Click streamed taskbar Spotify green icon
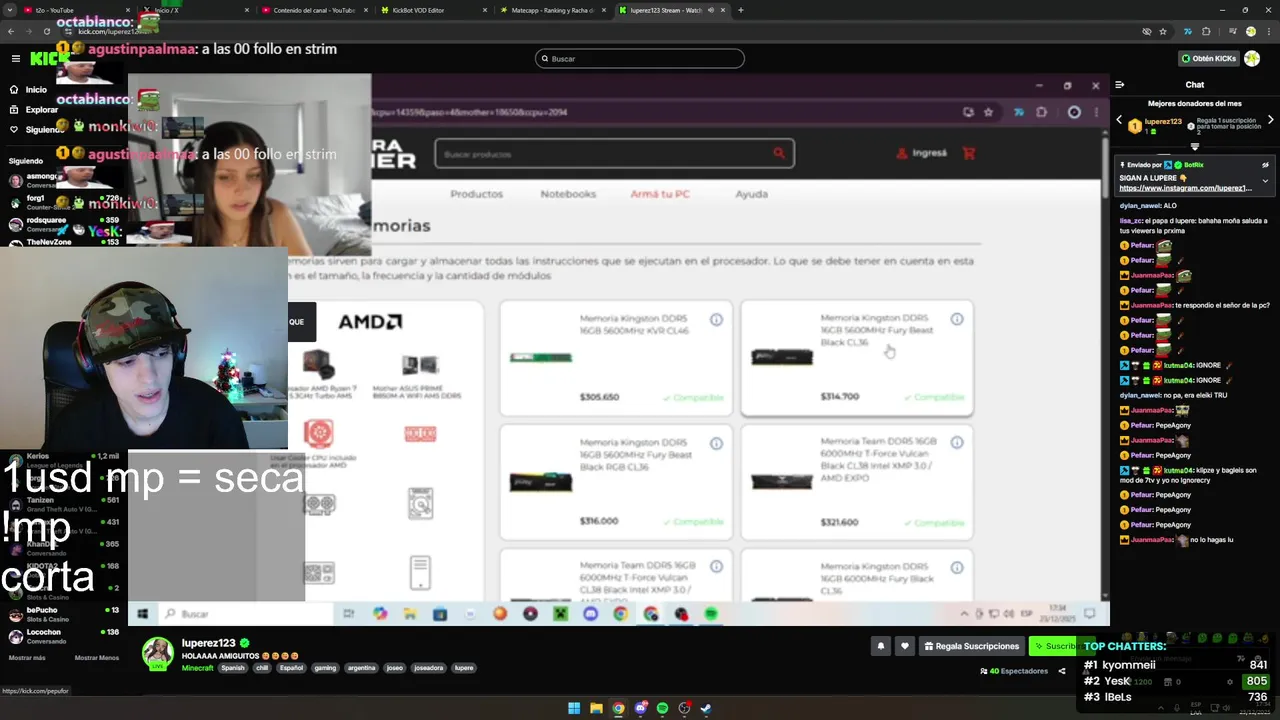This screenshot has height=720, width=1280. click(711, 614)
